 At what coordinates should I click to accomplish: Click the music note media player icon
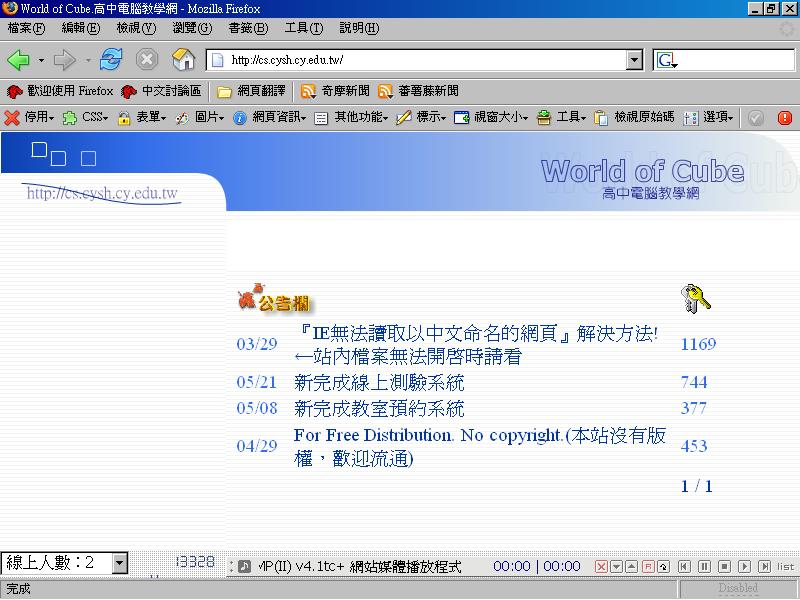(244, 566)
